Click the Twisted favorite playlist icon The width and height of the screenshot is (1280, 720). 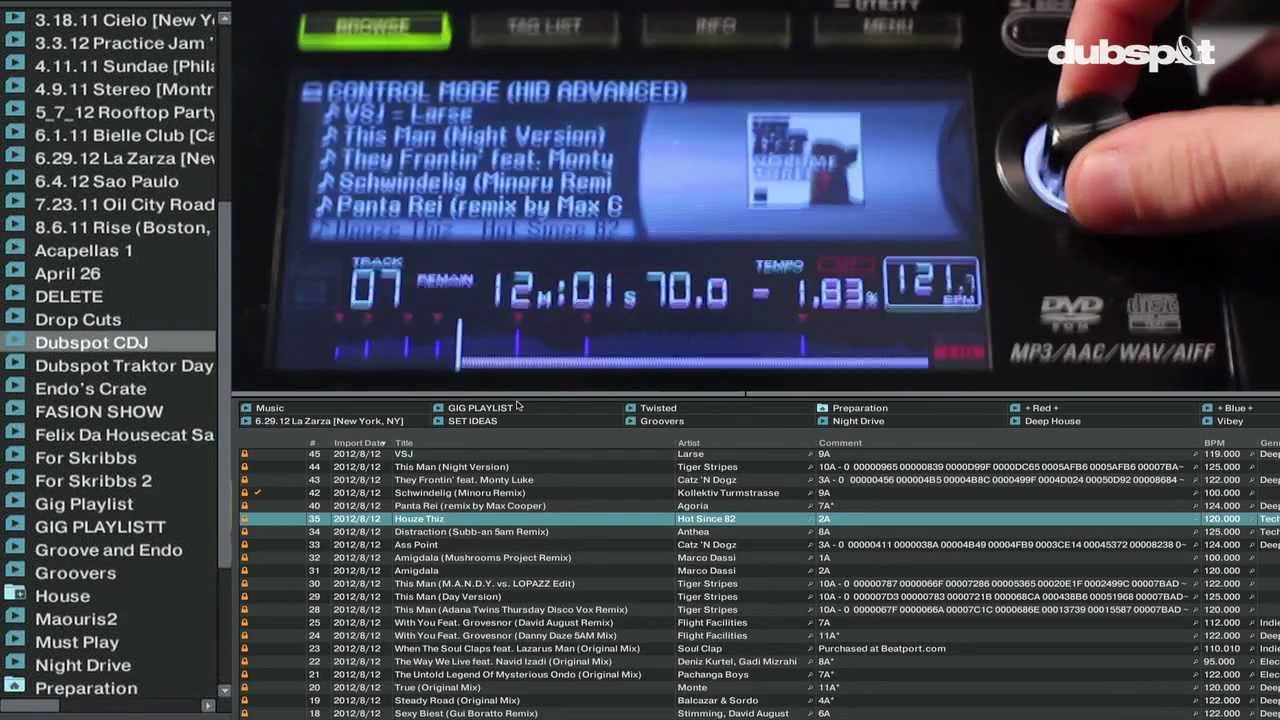point(631,408)
